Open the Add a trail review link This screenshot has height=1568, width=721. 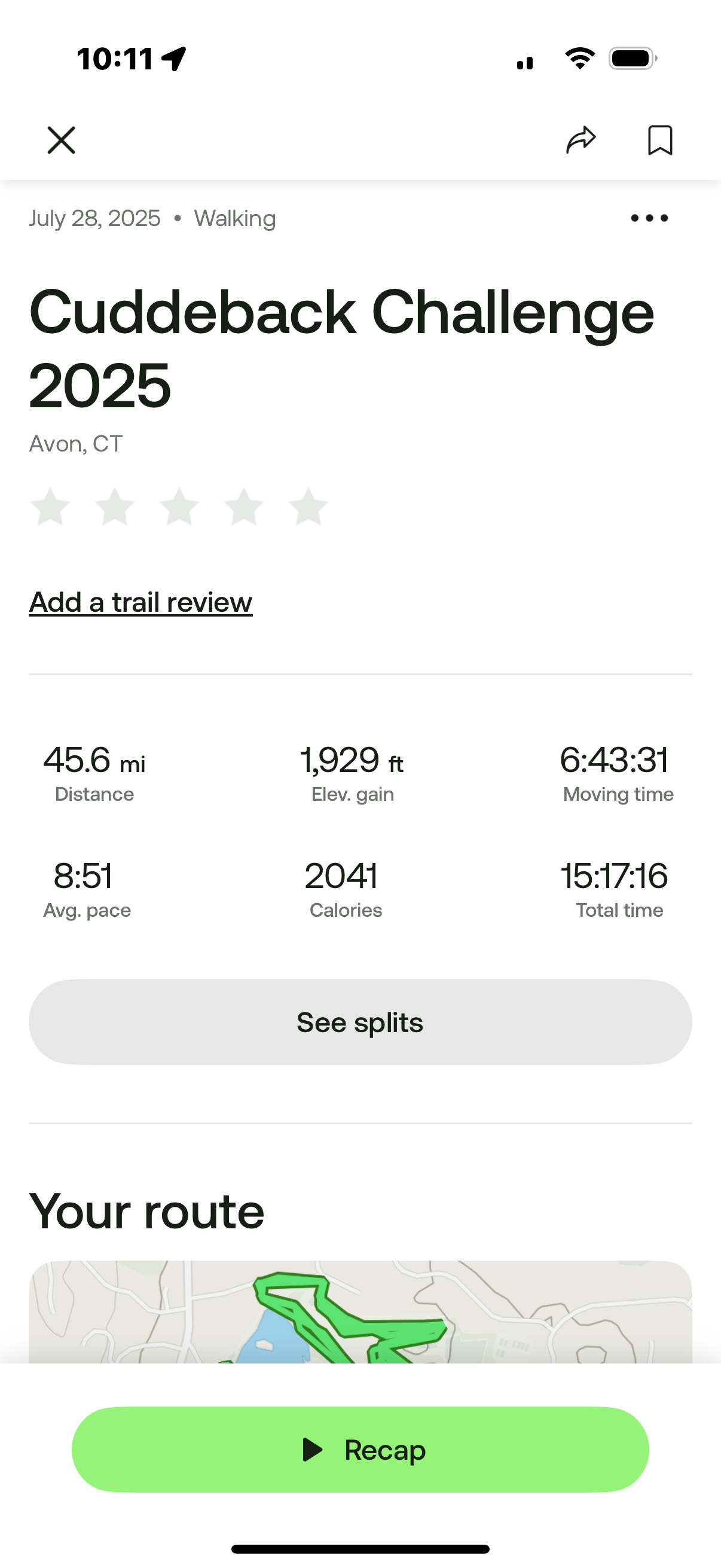(x=140, y=603)
